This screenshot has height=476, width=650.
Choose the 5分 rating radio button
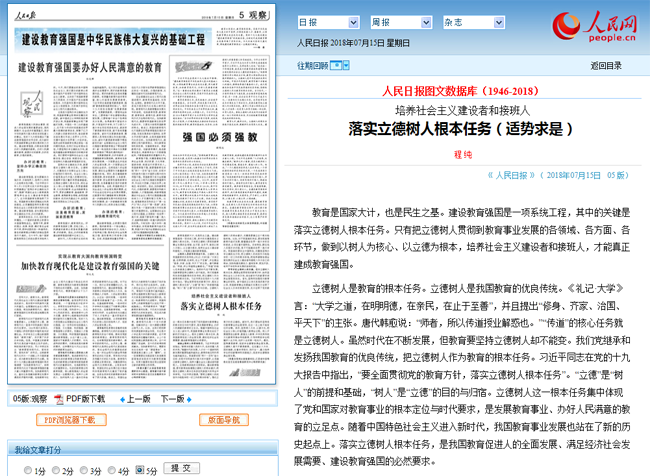pos(140,469)
